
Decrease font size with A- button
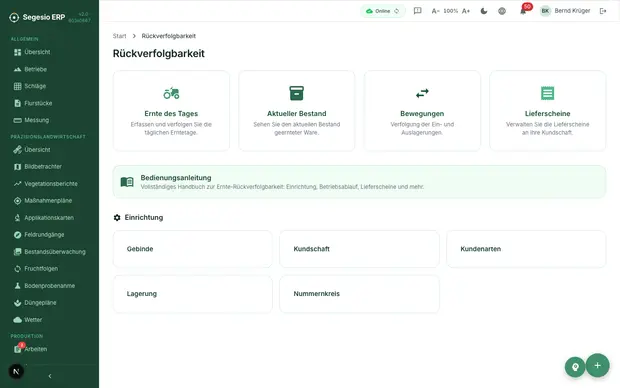[435, 11]
